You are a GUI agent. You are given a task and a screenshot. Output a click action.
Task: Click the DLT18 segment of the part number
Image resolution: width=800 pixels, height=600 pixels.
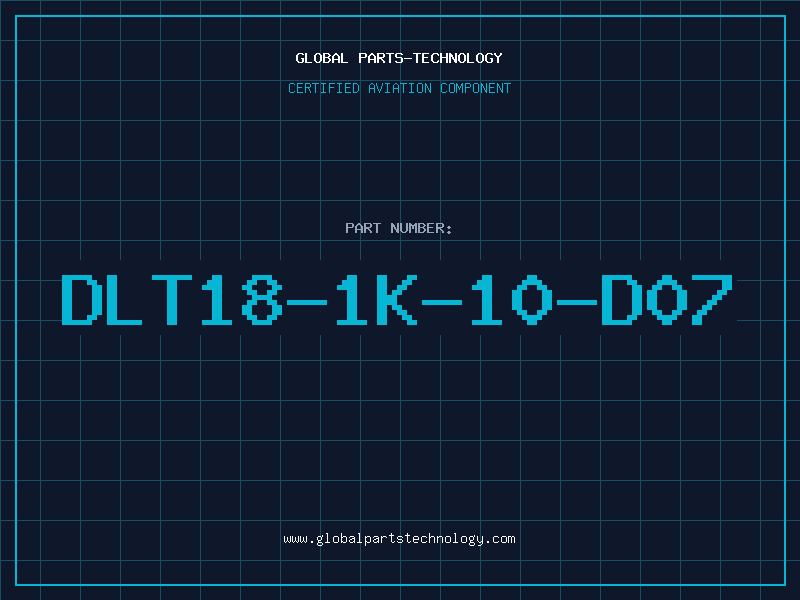[x=172, y=300]
